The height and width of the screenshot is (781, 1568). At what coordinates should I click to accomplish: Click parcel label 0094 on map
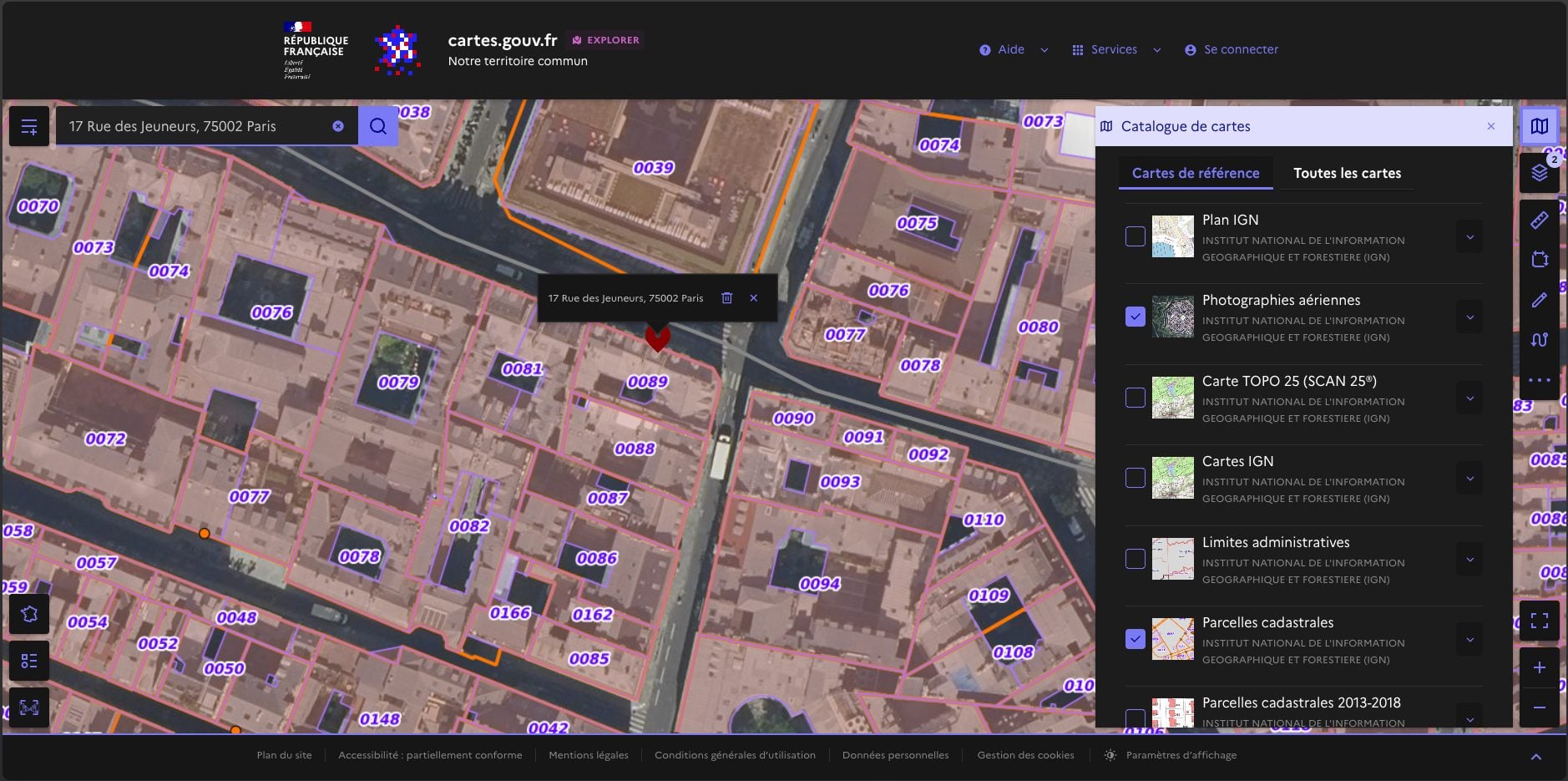(x=820, y=584)
